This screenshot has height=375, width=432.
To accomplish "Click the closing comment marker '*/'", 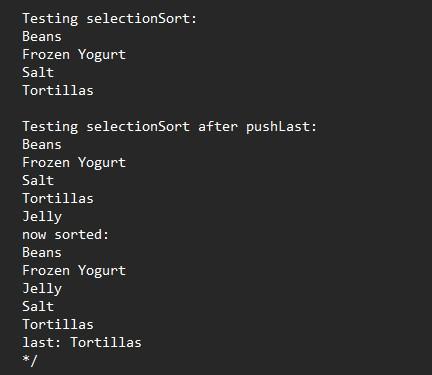I will (x=30, y=361).
